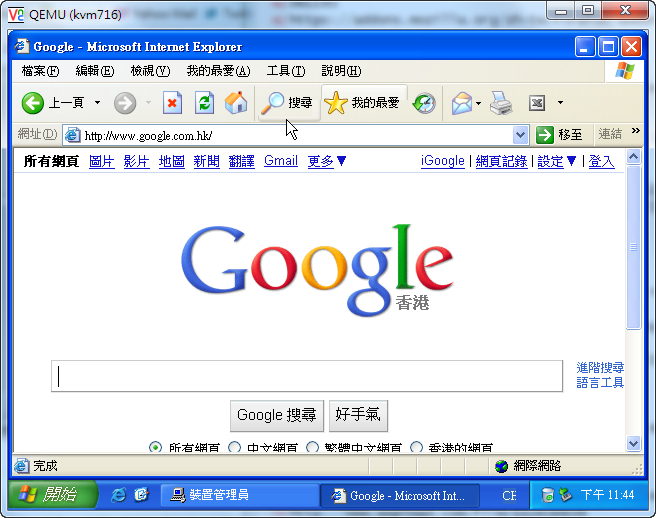Click the Google 搜尋 button
The image size is (656, 518).
(x=277, y=415)
